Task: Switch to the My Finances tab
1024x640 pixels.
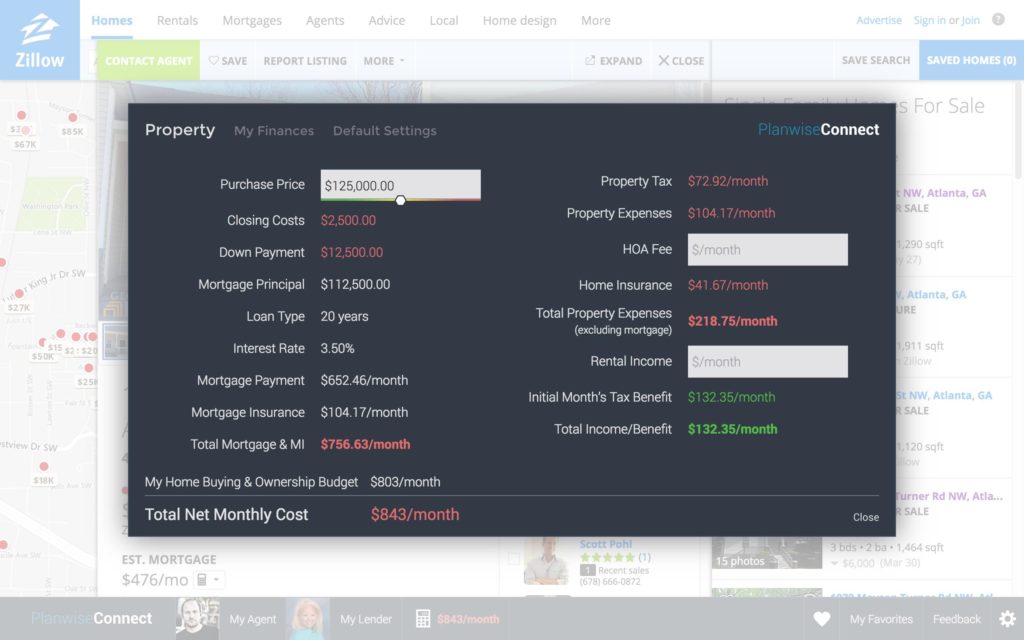Action: (x=274, y=131)
